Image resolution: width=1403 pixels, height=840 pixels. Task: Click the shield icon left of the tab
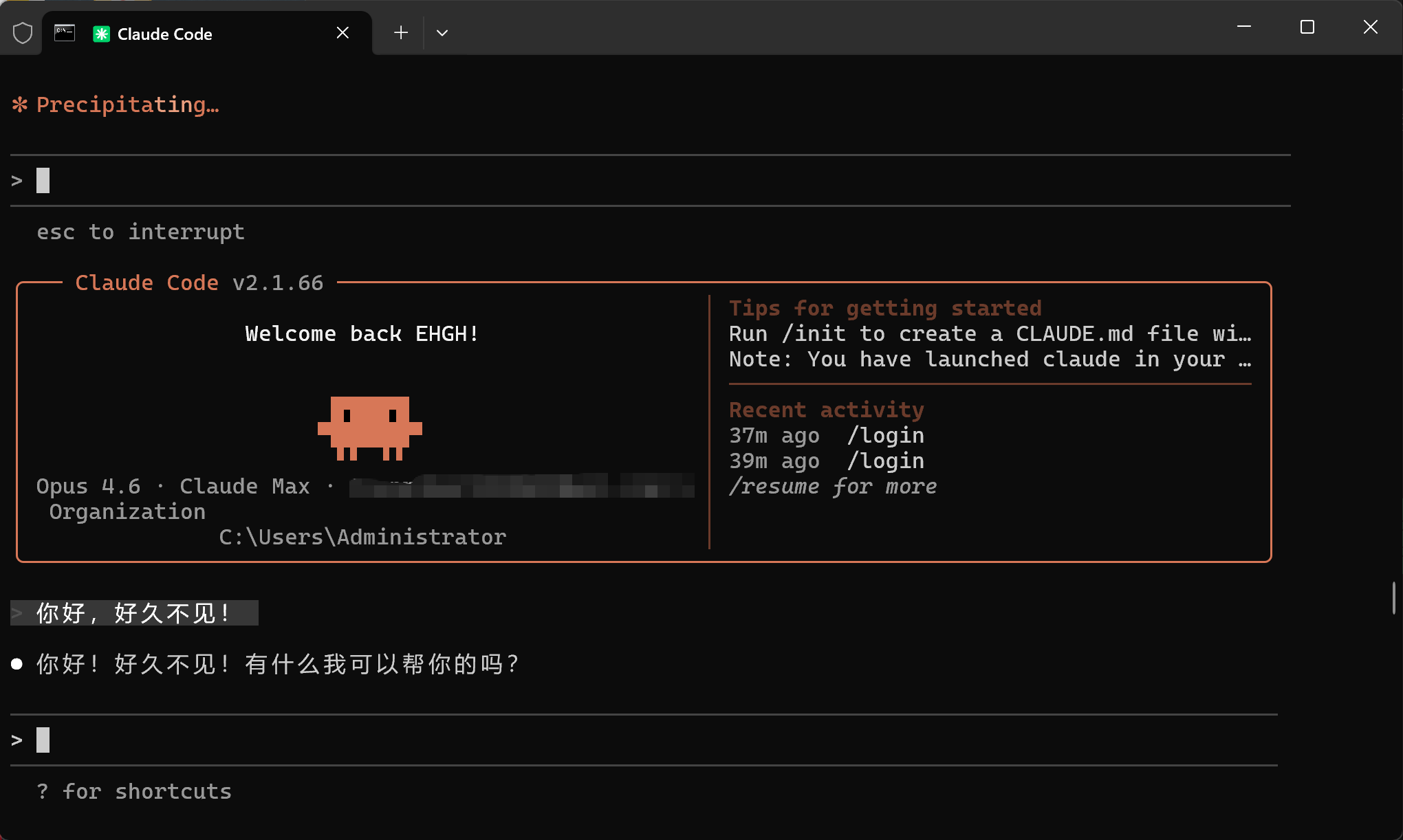pos(23,33)
